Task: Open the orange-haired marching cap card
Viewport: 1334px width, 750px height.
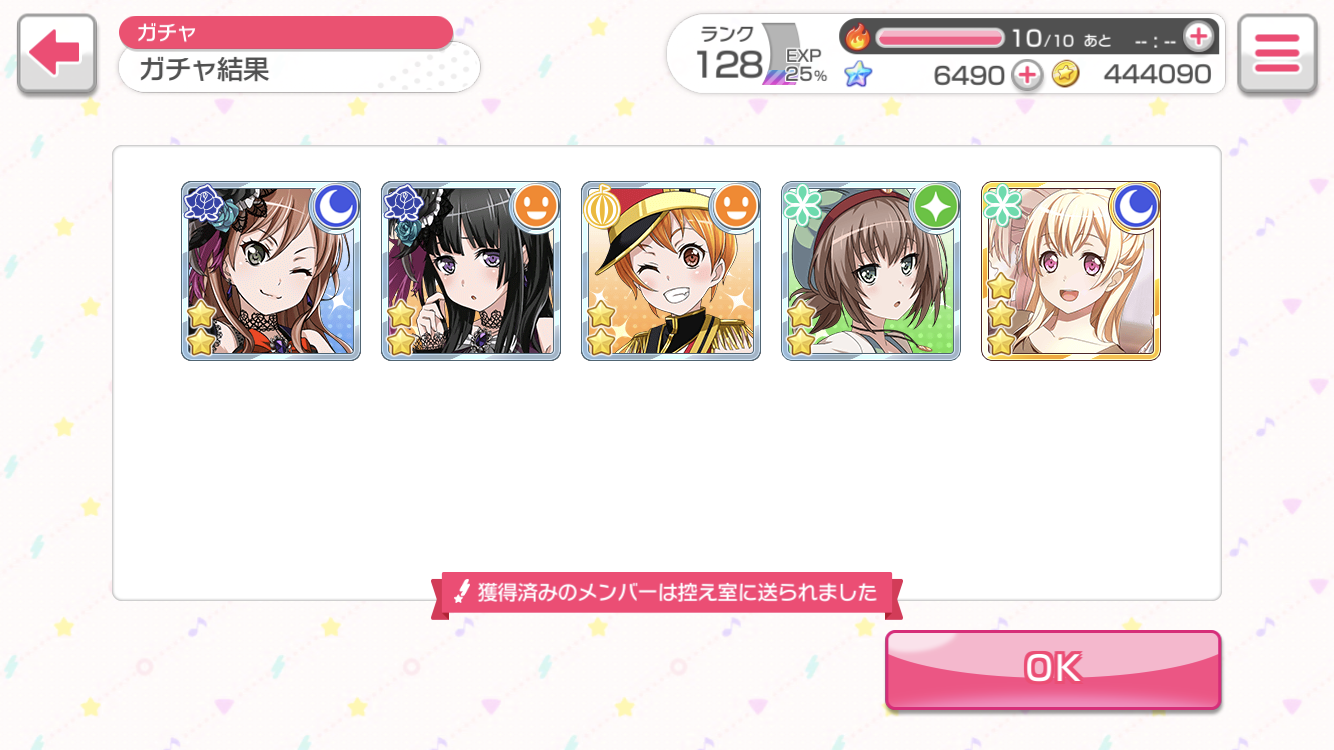Action: [671, 271]
